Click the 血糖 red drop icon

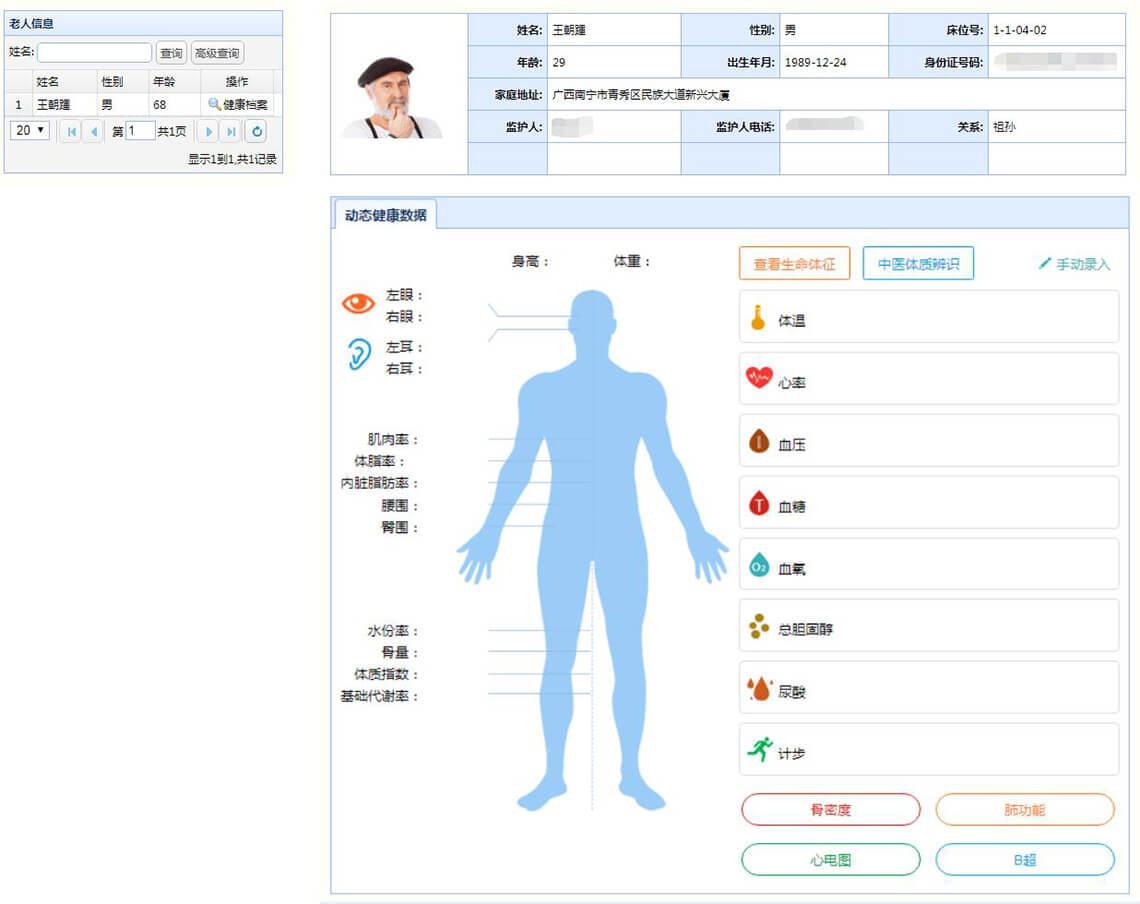[x=759, y=504]
